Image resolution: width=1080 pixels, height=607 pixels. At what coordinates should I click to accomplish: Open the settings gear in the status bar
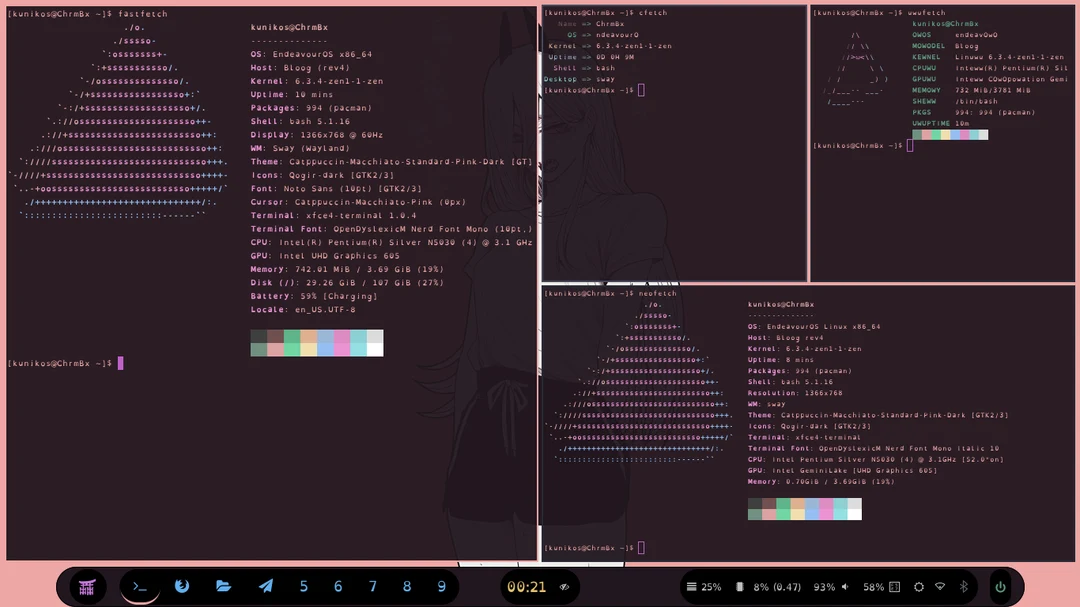(x=918, y=587)
